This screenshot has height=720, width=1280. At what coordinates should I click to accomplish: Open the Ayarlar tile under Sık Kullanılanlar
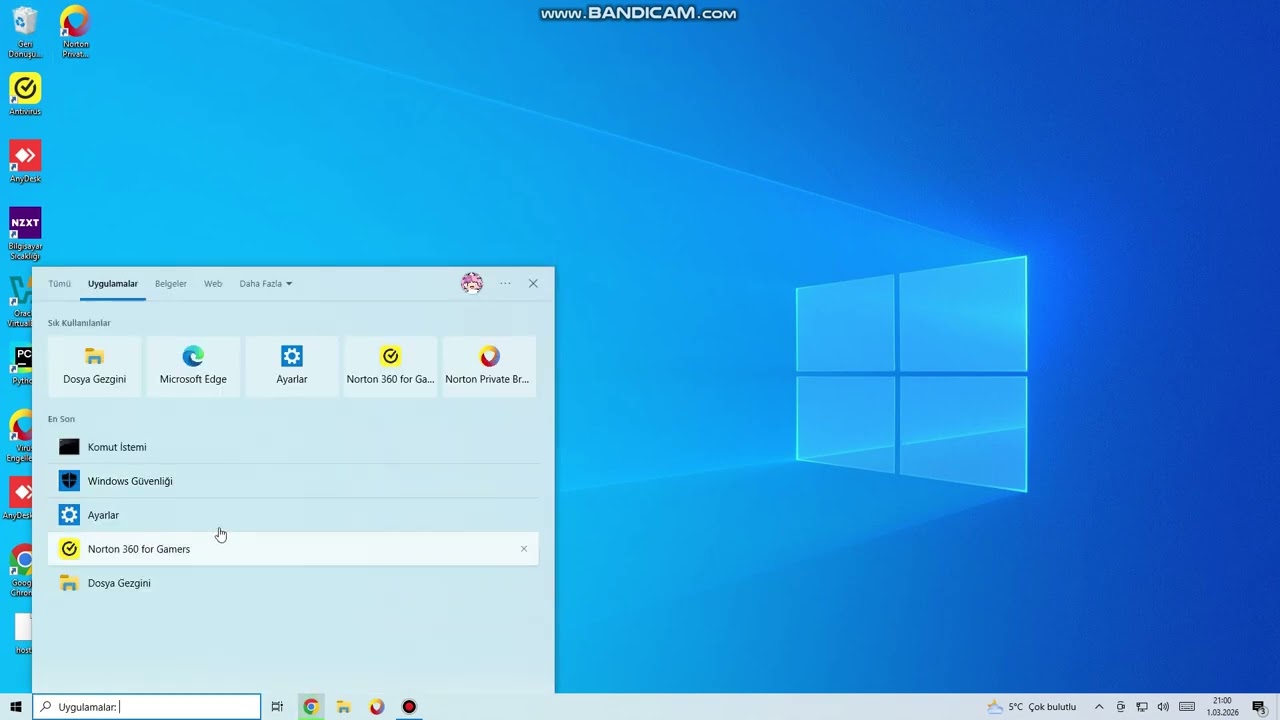292,366
